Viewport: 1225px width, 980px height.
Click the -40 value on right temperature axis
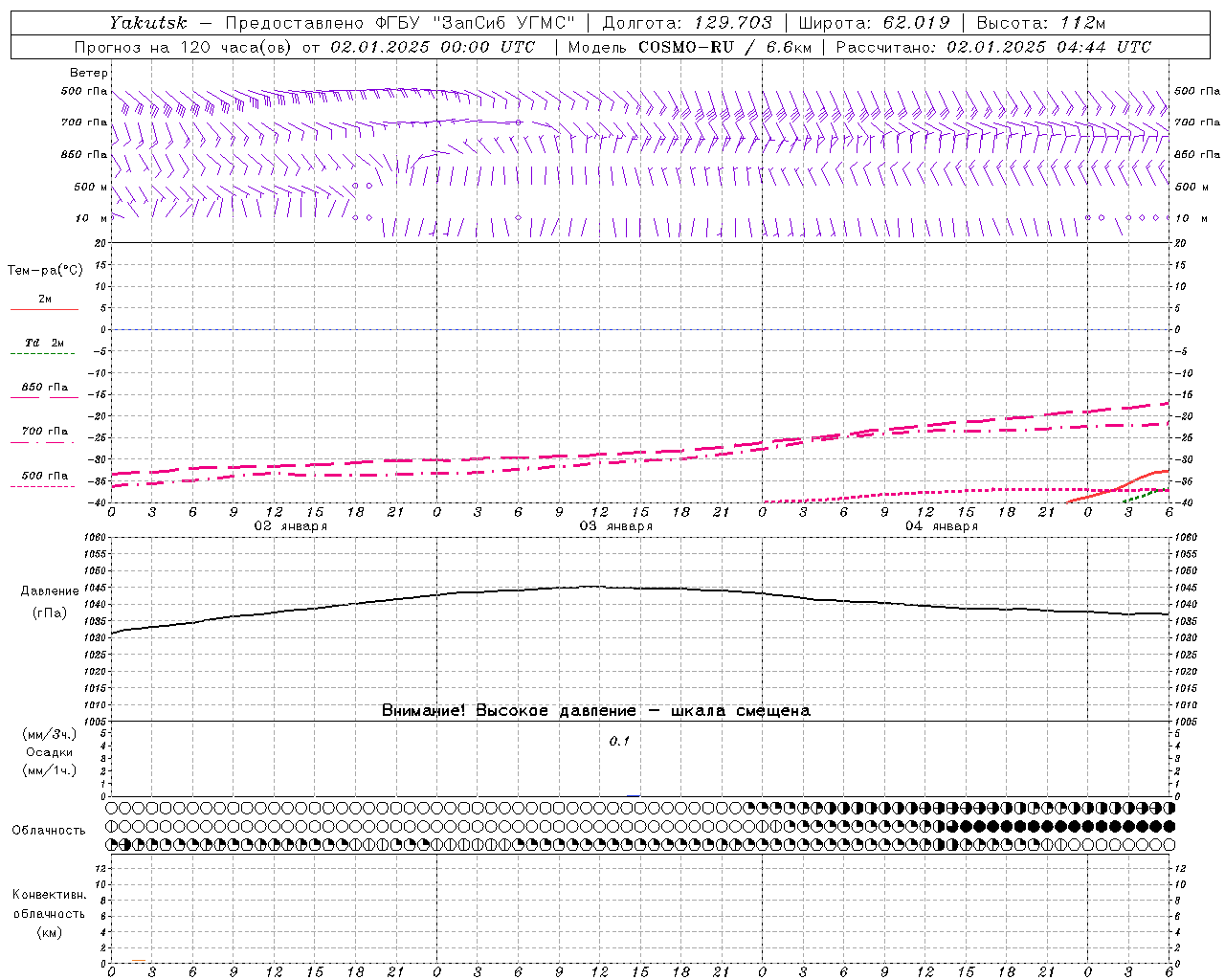1184,503
